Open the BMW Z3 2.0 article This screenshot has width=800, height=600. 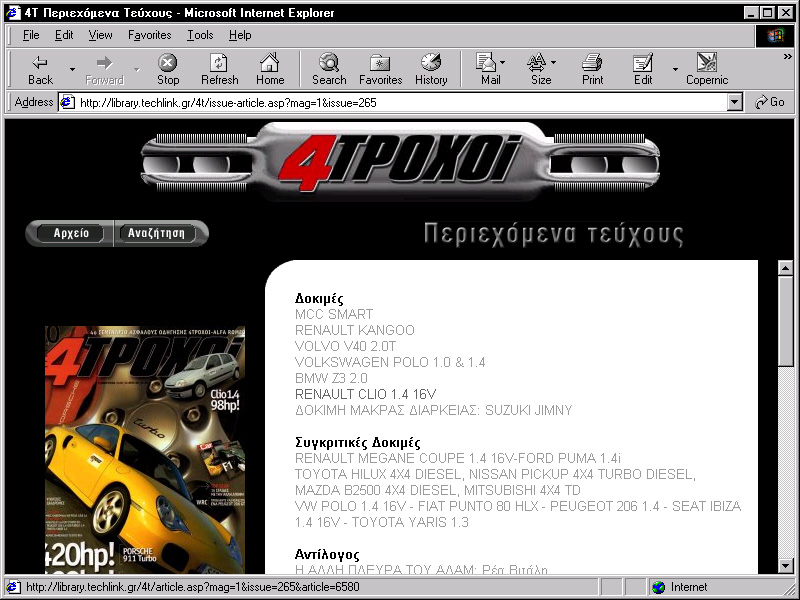pyautogui.click(x=331, y=379)
